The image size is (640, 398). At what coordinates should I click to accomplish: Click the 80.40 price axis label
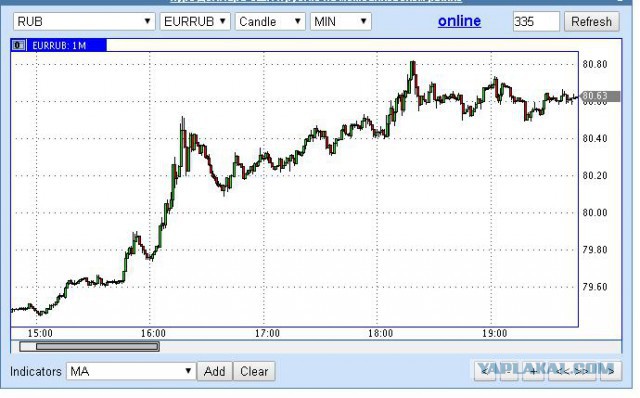pos(595,138)
